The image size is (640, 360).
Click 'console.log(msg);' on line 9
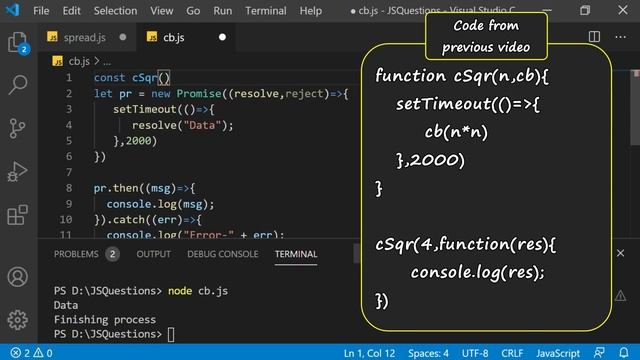coord(160,204)
